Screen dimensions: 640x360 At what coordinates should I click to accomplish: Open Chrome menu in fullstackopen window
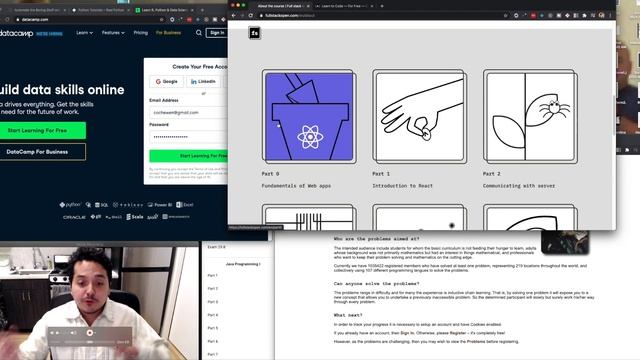(610, 16)
